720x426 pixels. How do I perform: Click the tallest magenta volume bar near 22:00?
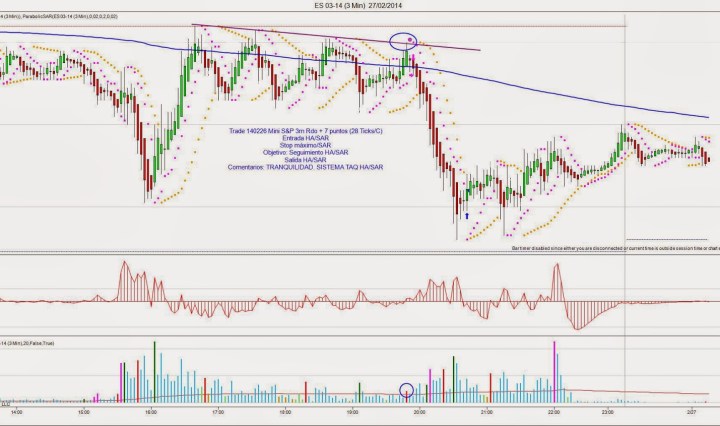click(554, 368)
